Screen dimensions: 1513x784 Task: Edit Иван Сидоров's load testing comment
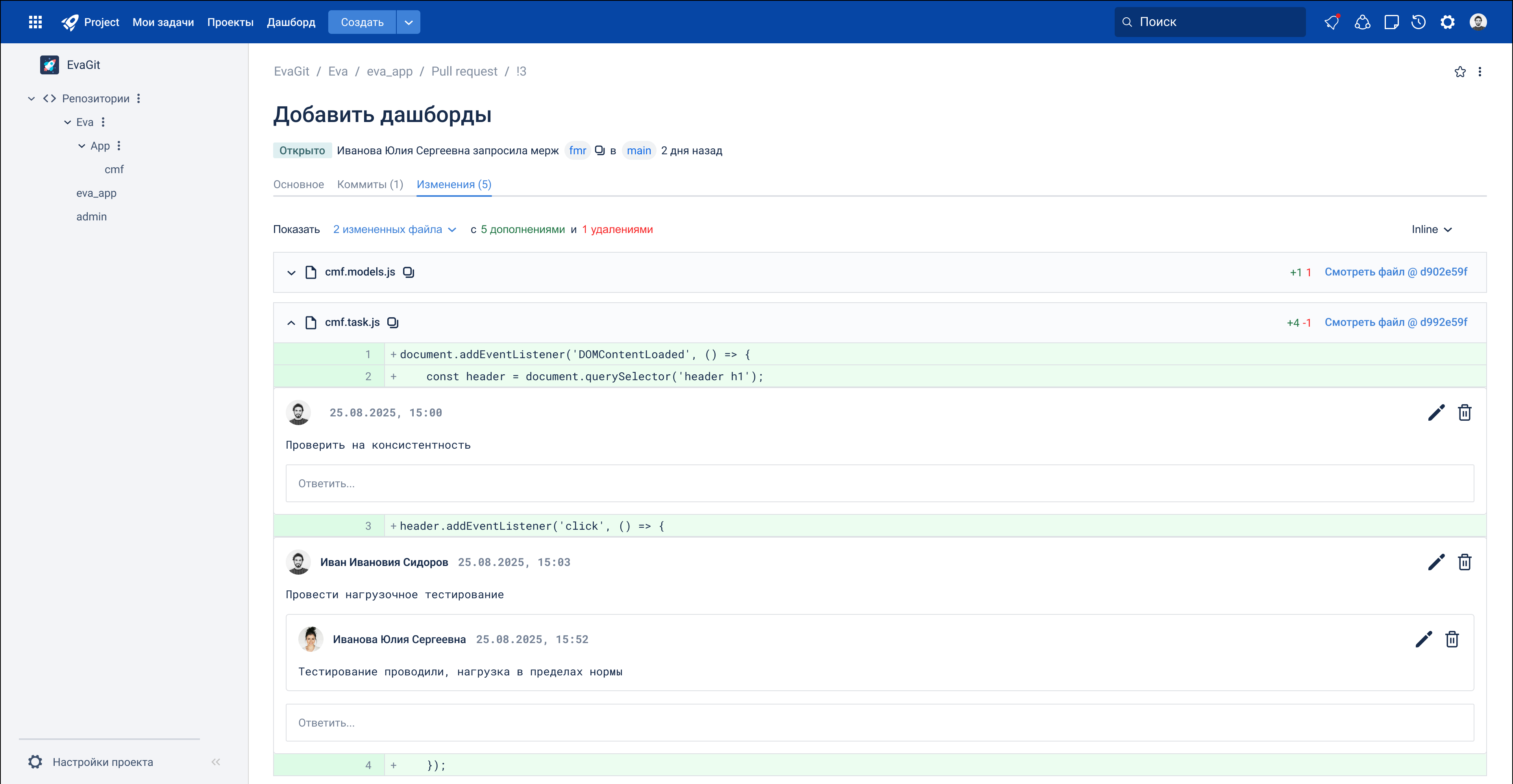[1436, 562]
